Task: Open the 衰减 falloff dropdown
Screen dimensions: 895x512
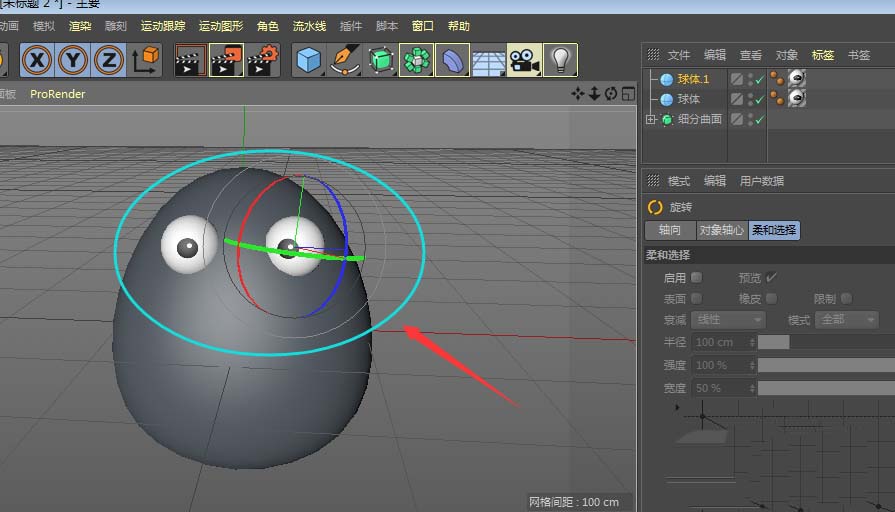Action: (729, 320)
